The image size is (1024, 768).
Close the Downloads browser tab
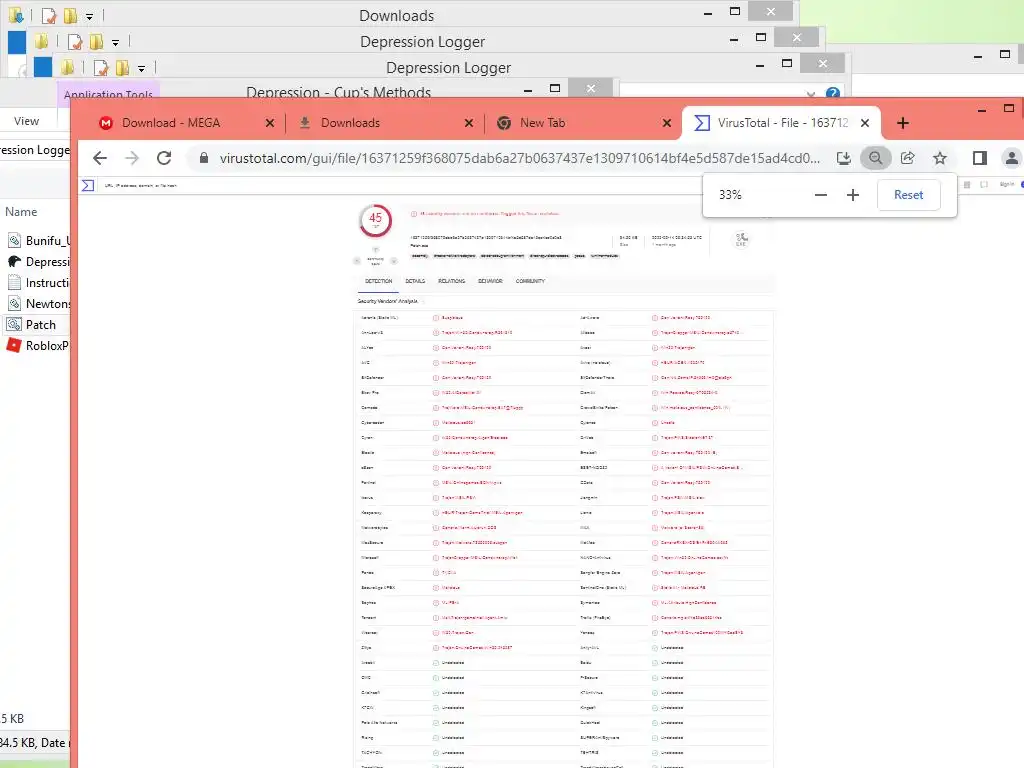click(468, 123)
